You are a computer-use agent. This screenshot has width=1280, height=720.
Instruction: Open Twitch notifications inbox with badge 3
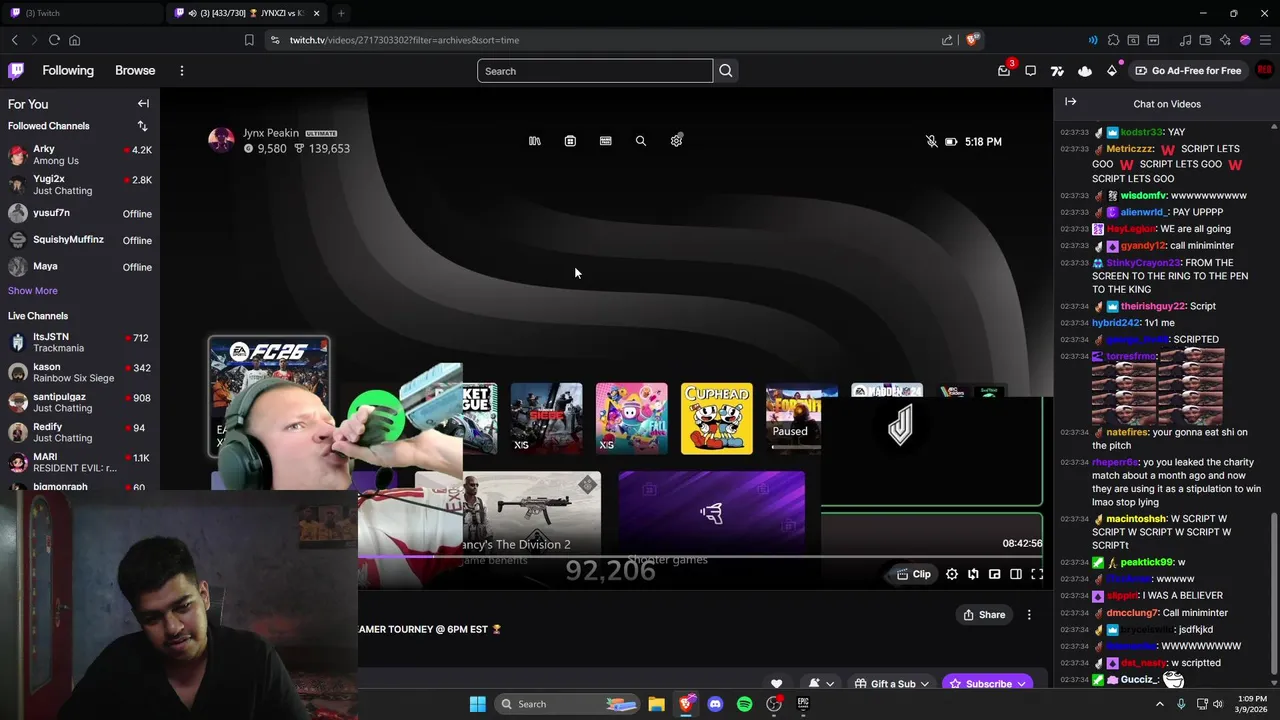coord(1004,71)
